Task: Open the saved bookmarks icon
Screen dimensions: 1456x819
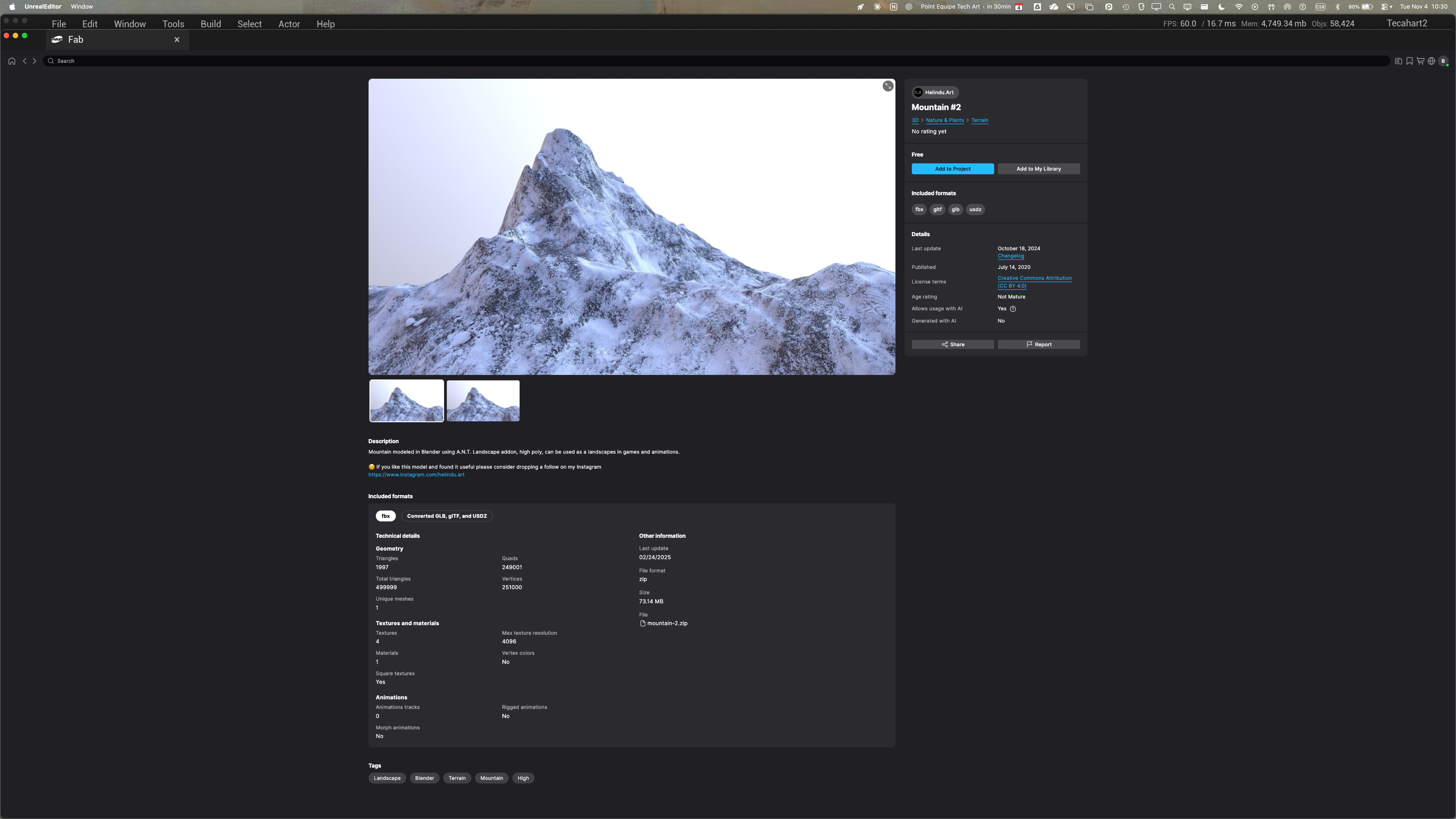Action: [x=1410, y=61]
